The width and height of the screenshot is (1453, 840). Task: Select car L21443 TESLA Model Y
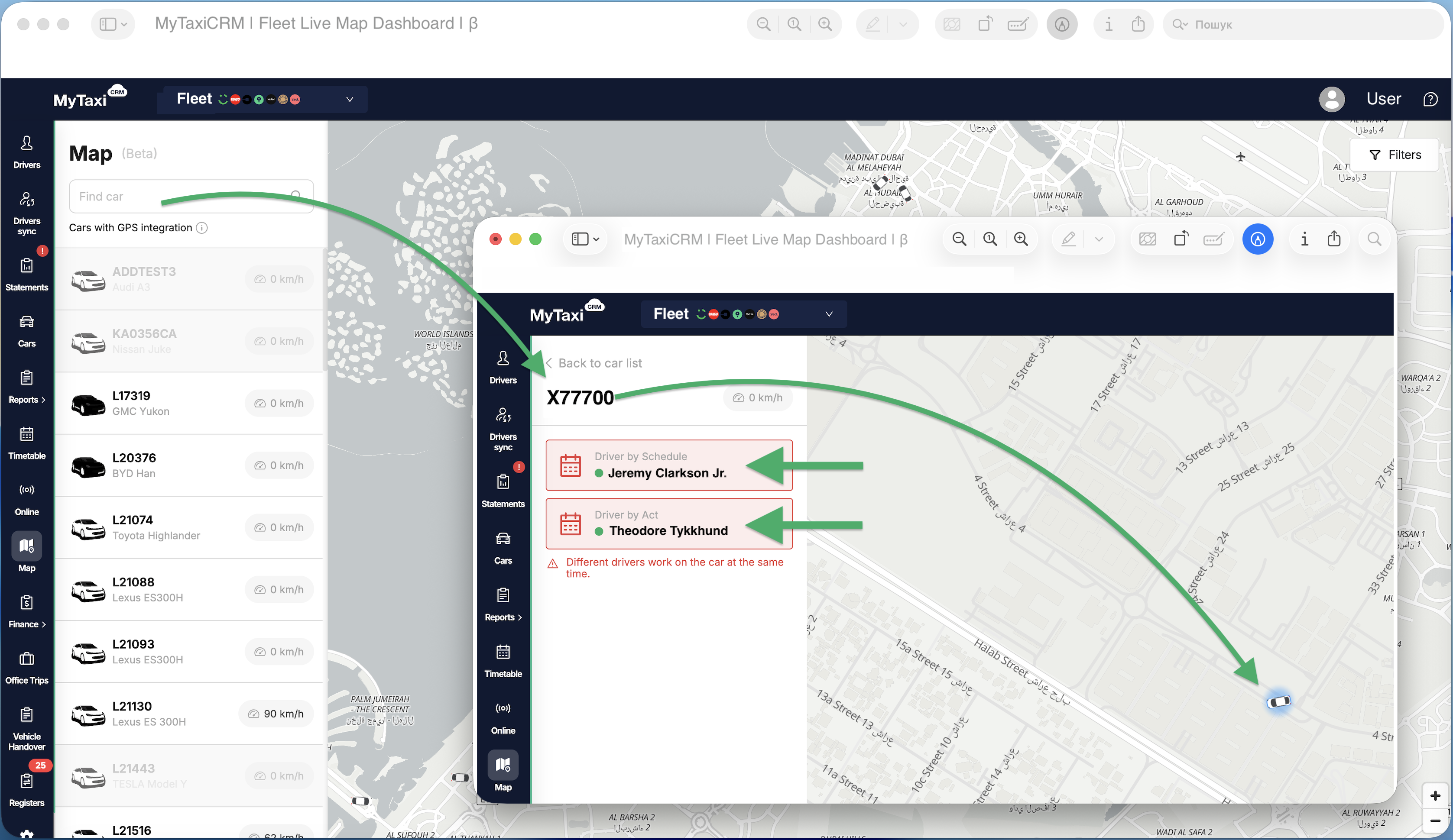coord(189,776)
